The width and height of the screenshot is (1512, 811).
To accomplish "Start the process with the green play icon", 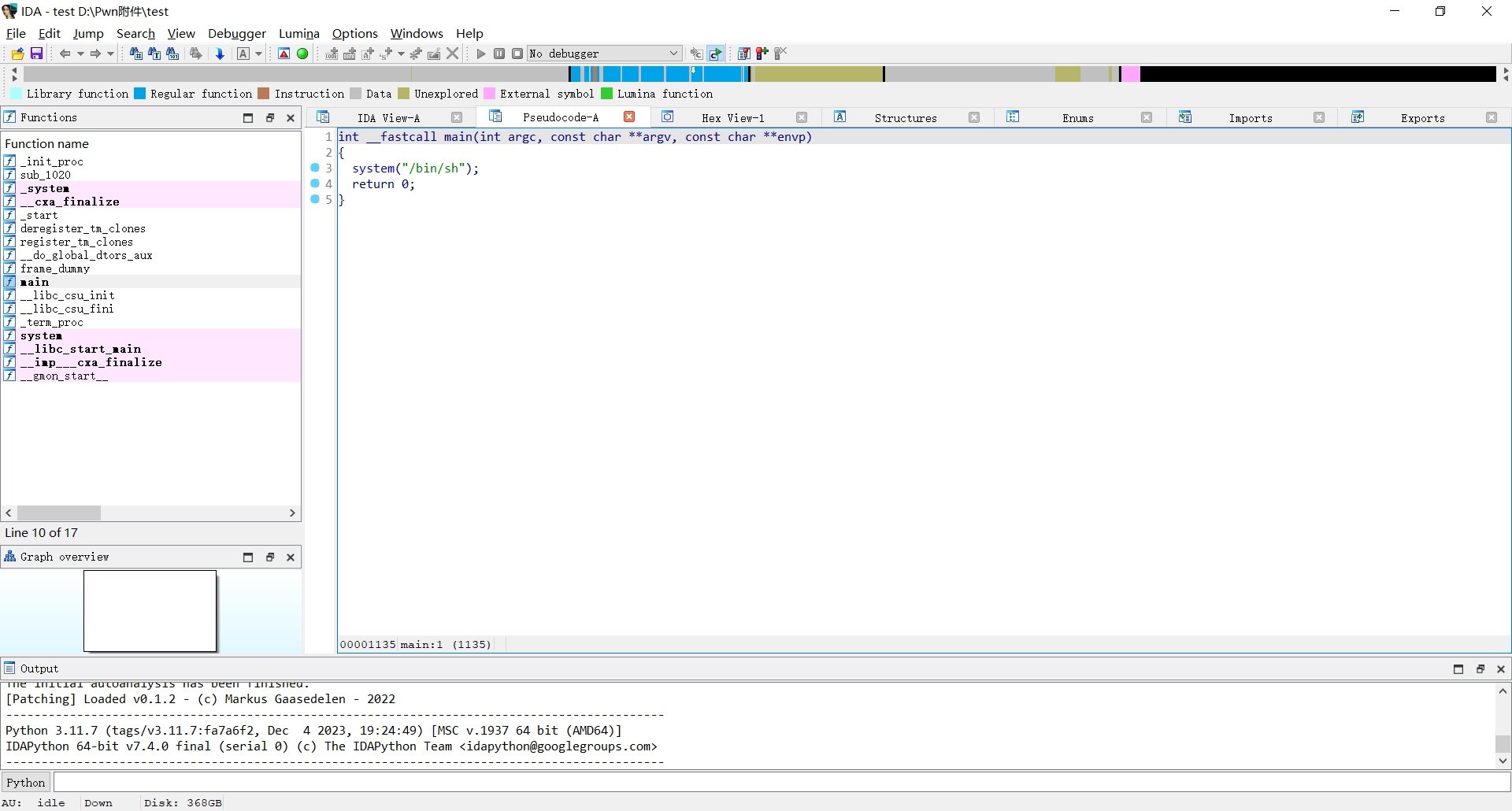I will pos(480,54).
